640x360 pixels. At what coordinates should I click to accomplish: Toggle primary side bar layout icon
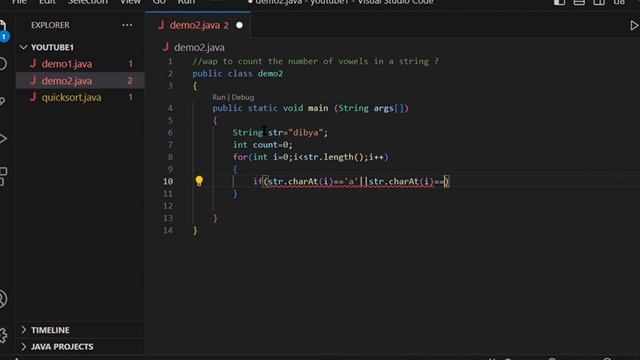(x=559, y=2)
